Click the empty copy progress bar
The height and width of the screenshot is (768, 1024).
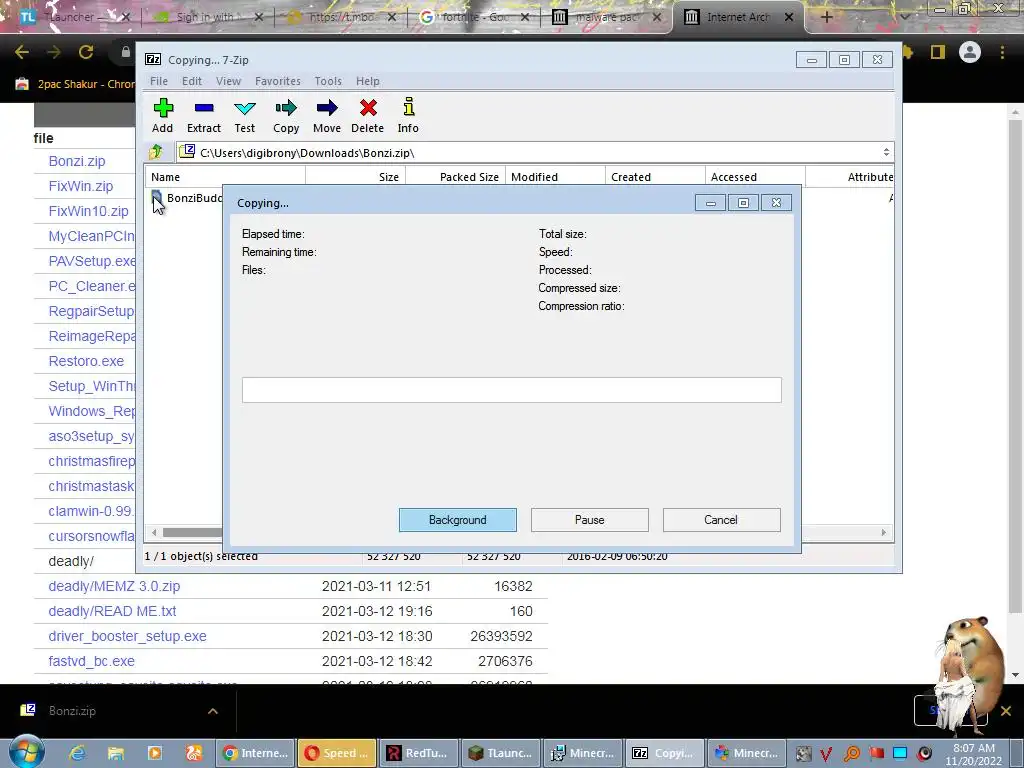tap(511, 390)
